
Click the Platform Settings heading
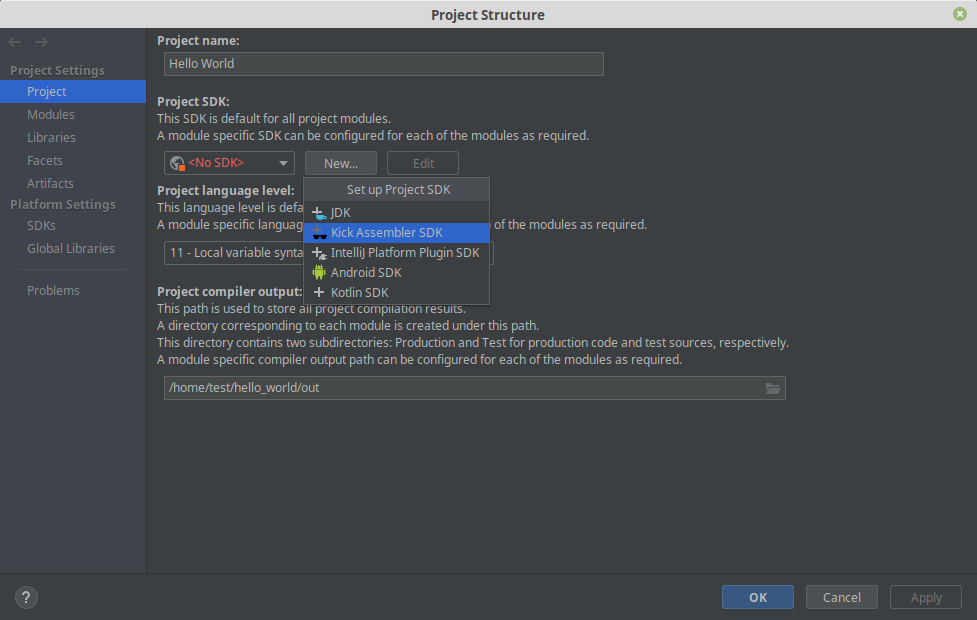(63, 204)
